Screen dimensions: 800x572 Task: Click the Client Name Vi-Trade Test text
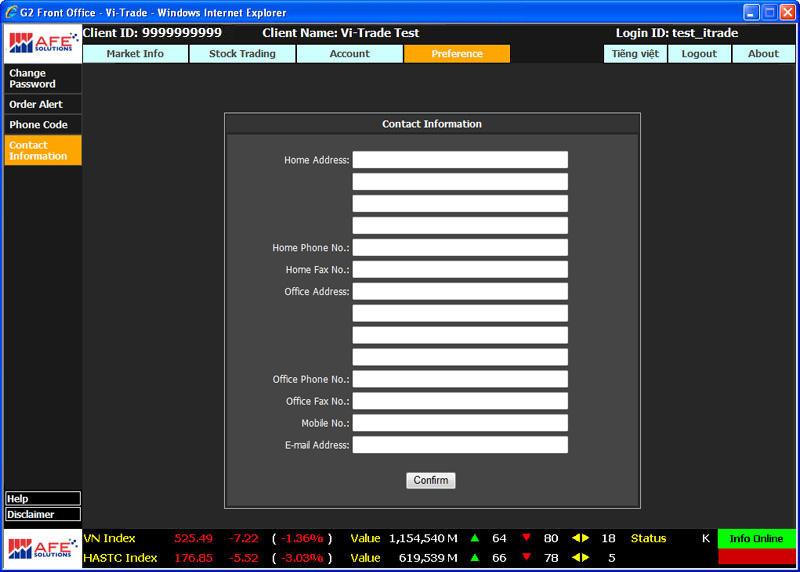pos(341,33)
